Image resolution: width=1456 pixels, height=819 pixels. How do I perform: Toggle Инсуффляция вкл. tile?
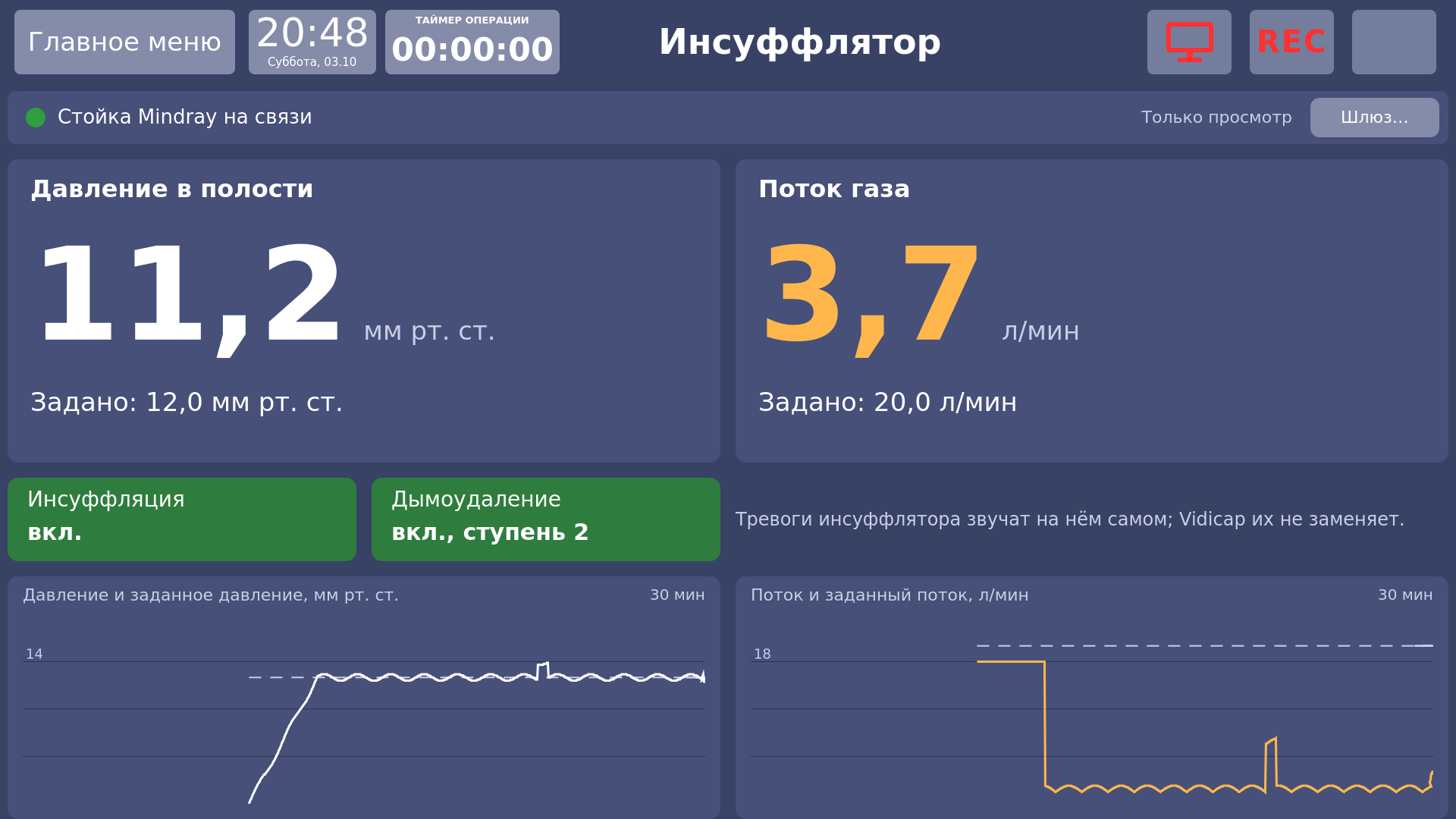click(182, 519)
